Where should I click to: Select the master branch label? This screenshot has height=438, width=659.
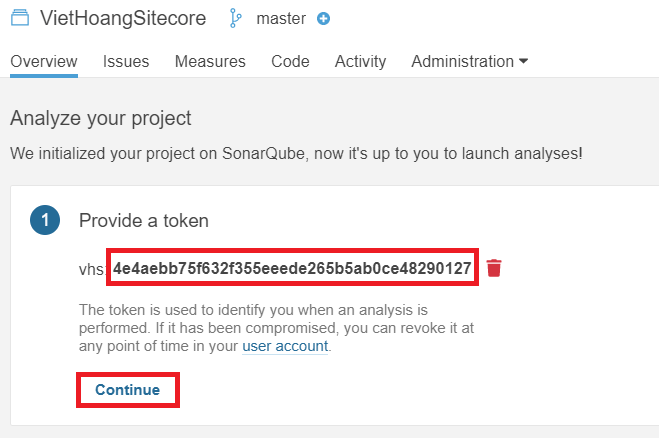coord(281,18)
